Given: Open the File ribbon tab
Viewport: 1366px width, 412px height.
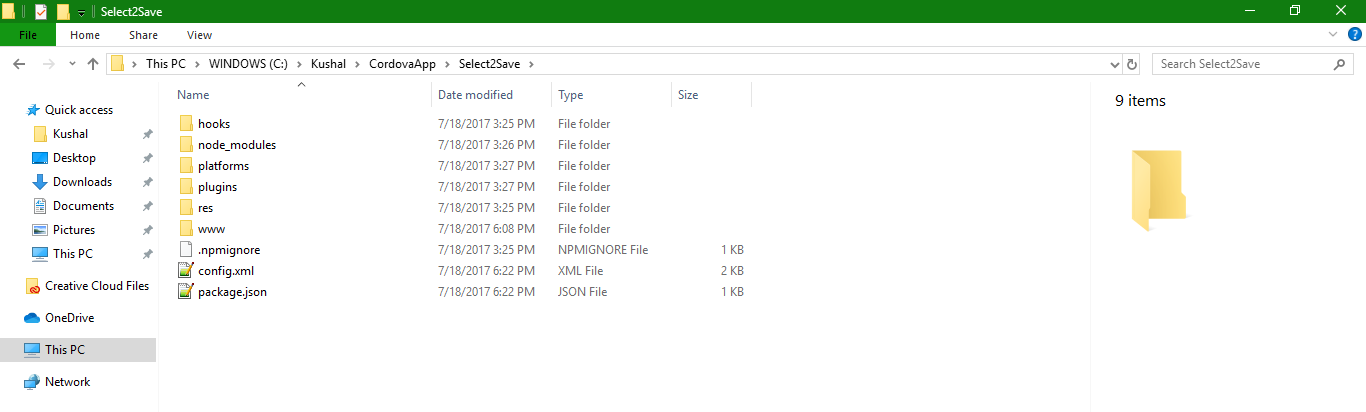Looking at the screenshot, I should pos(28,35).
